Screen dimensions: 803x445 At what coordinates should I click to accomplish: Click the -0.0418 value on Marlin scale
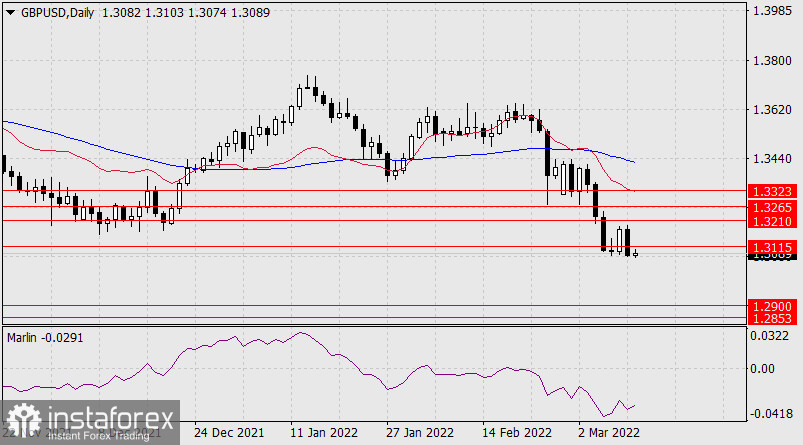(x=772, y=412)
